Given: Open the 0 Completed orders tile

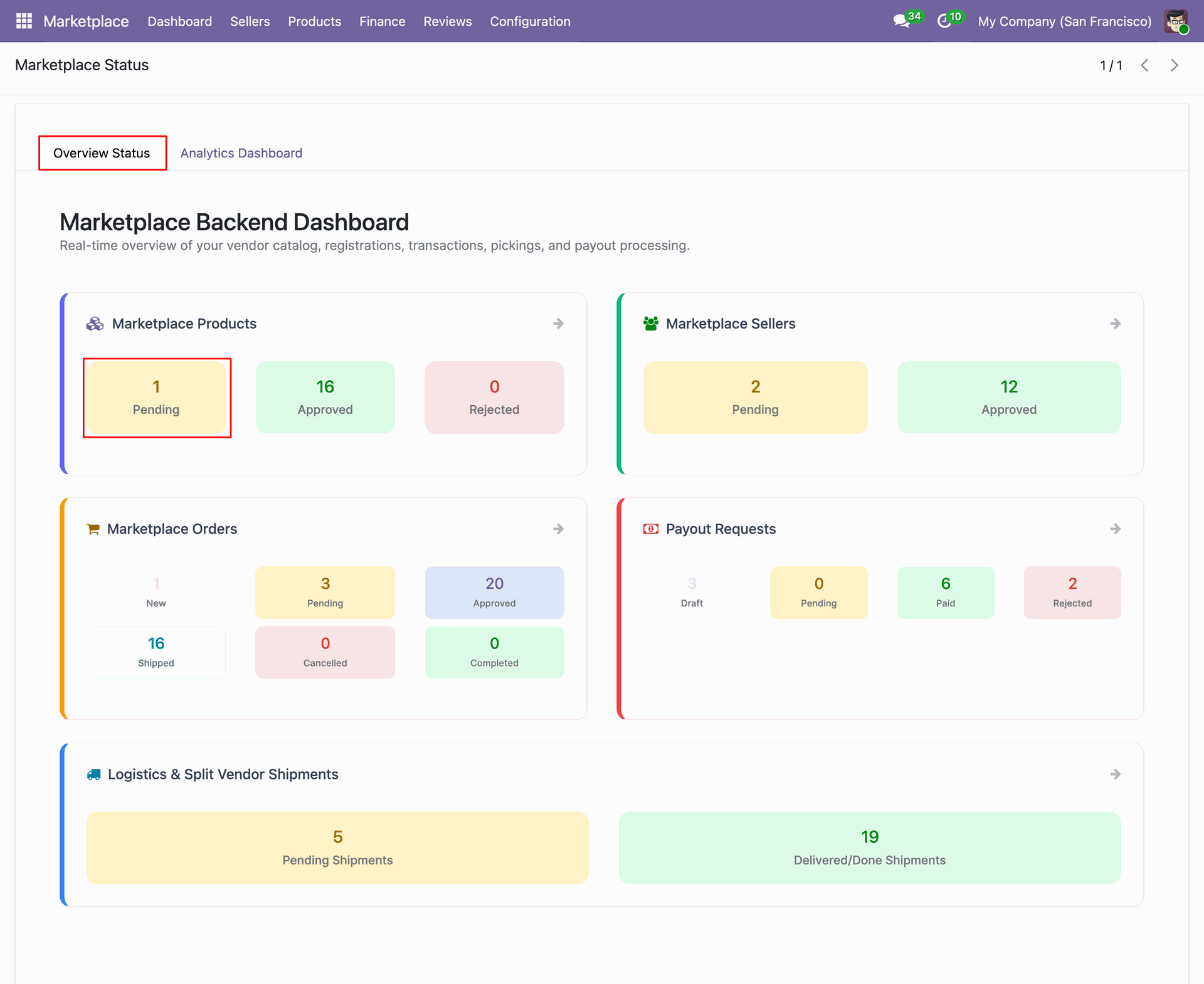Looking at the screenshot, I should click(494, 652).
